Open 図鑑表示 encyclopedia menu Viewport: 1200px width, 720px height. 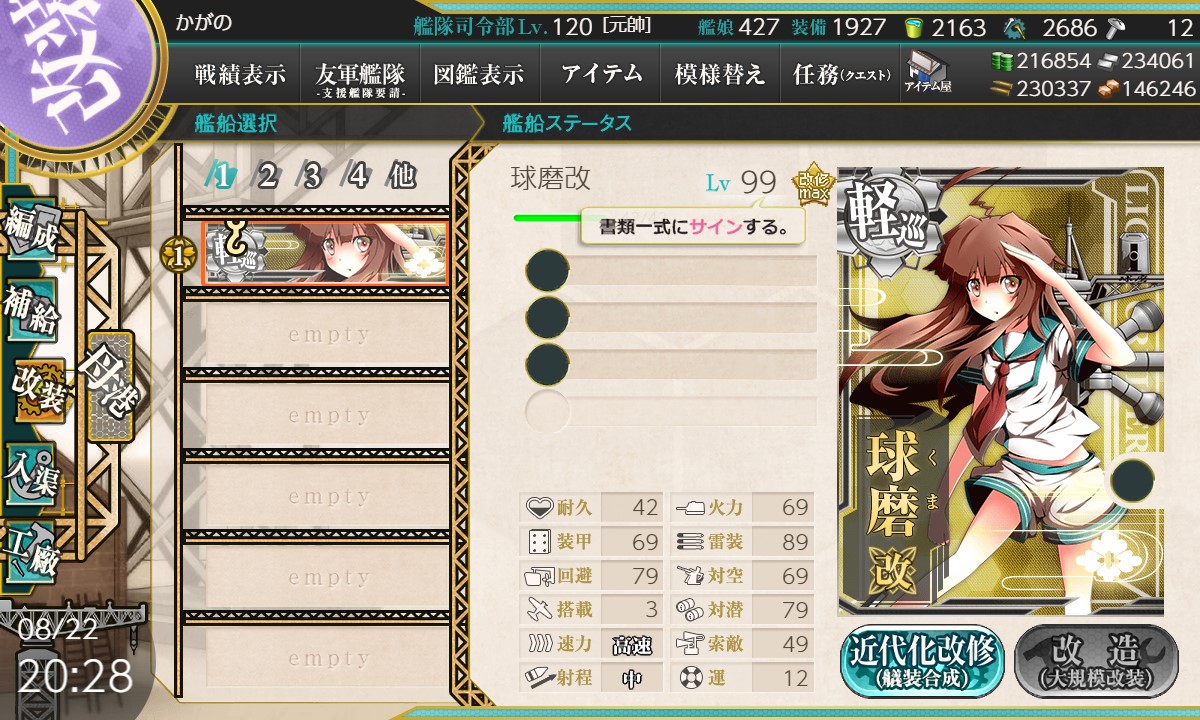pyautogui.click(x=479, y=74)
